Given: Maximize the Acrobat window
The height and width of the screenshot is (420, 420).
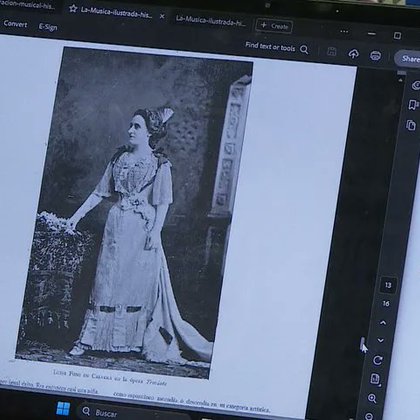Looking at the screenshot, I should click(397, 35).
